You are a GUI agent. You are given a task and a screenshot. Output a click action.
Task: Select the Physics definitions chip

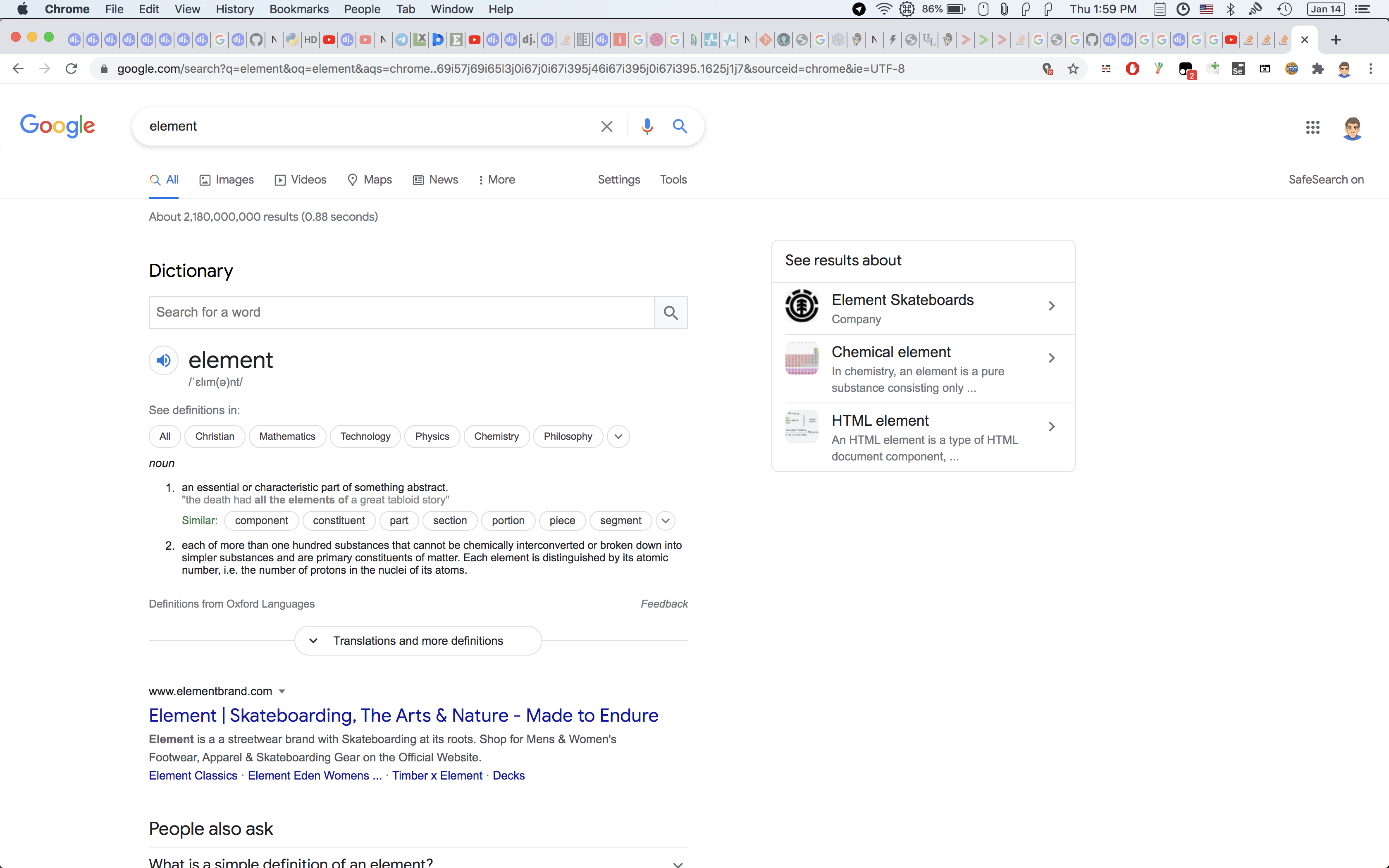[432, 436]
